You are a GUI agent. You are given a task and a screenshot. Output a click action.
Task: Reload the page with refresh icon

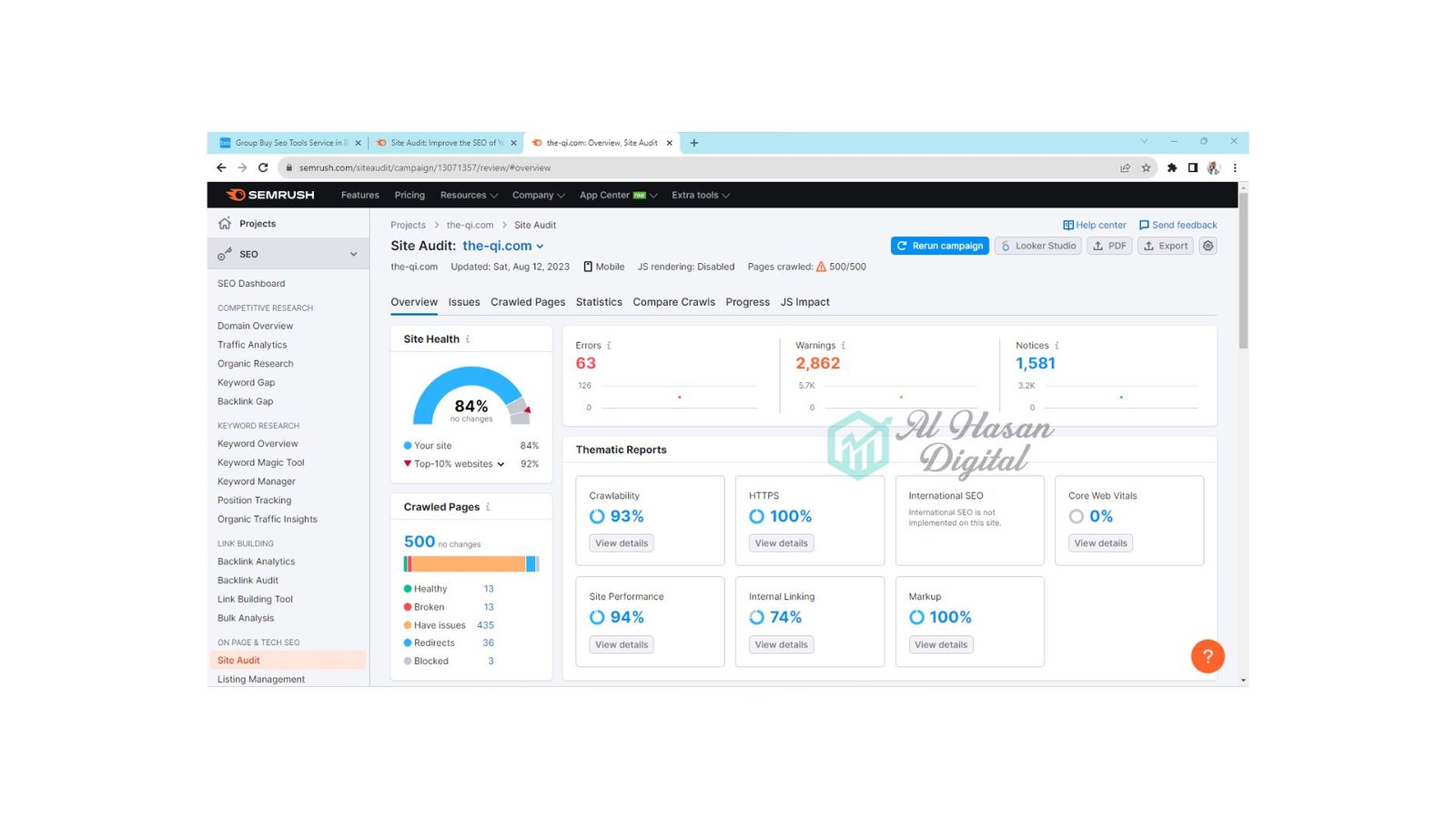(x=263, y=167)
